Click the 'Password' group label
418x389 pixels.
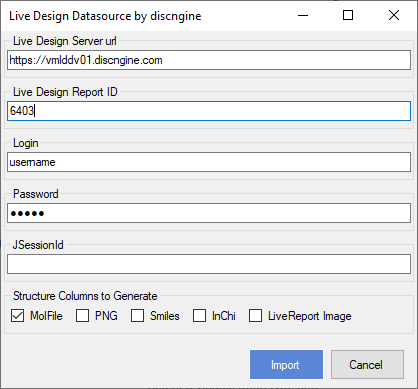36,194
